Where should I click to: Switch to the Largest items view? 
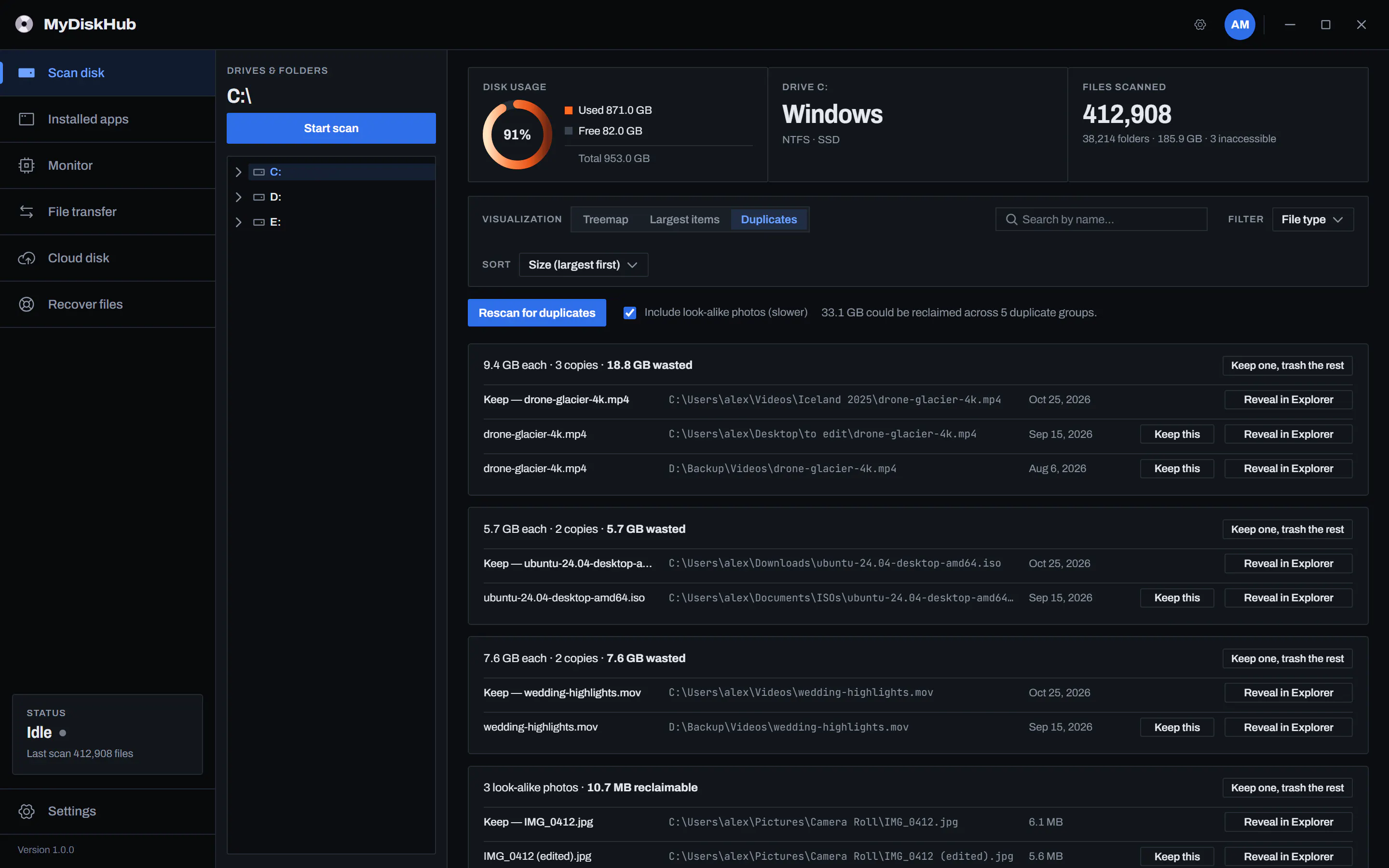coord(684,219)
